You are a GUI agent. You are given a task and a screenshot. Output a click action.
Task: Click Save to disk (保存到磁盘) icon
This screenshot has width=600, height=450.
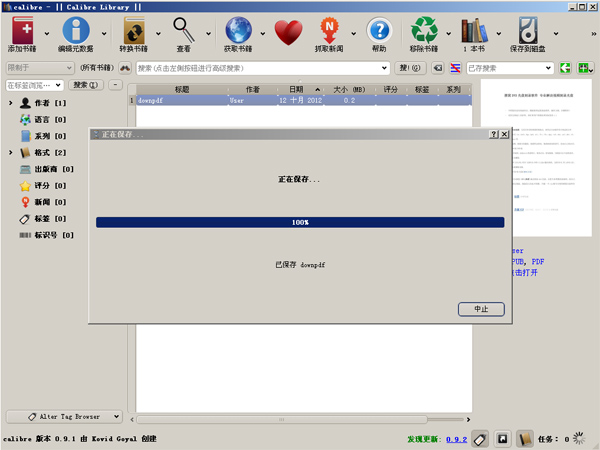[x=528, y=31]
